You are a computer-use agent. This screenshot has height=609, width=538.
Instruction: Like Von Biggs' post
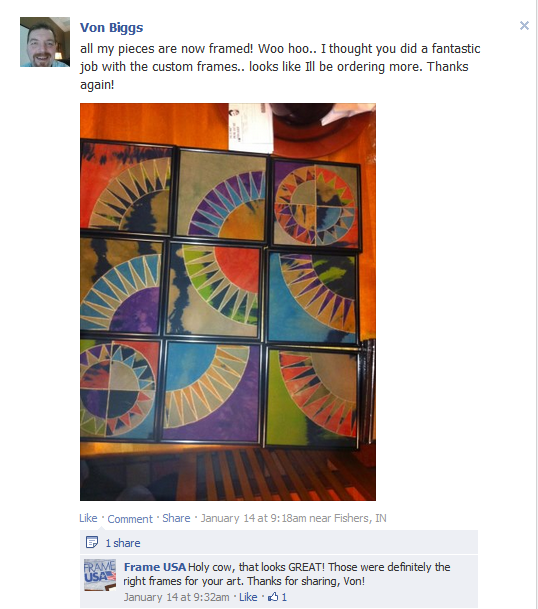(88, 518)
